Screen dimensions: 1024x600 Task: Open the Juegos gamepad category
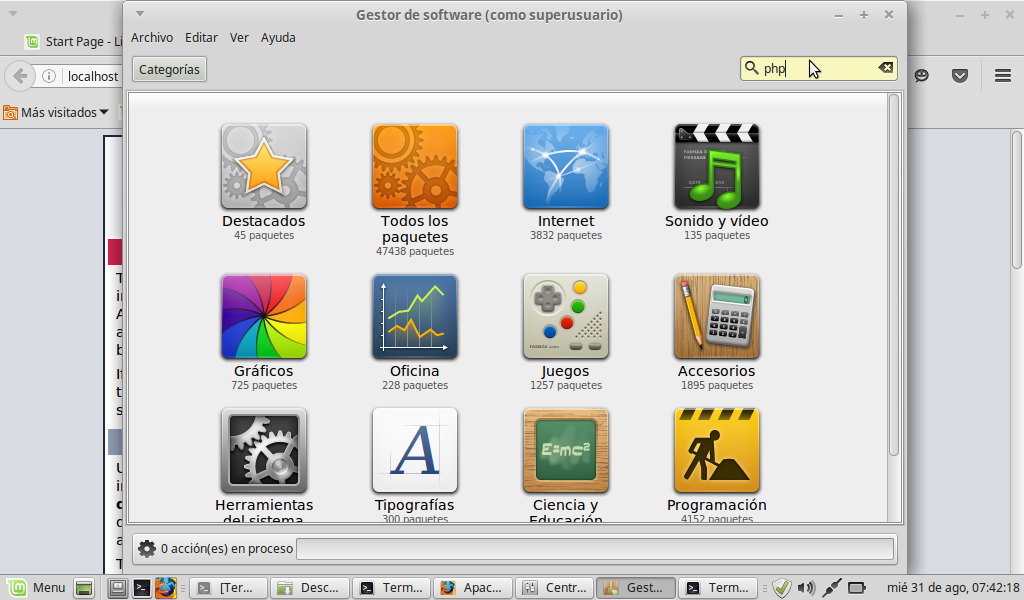pos(565,317)
